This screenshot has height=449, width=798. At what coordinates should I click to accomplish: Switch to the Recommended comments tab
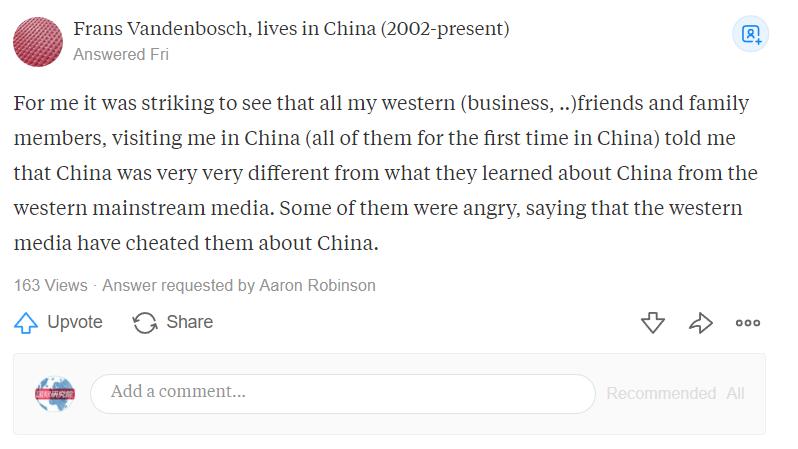click(x=660, y=393)
